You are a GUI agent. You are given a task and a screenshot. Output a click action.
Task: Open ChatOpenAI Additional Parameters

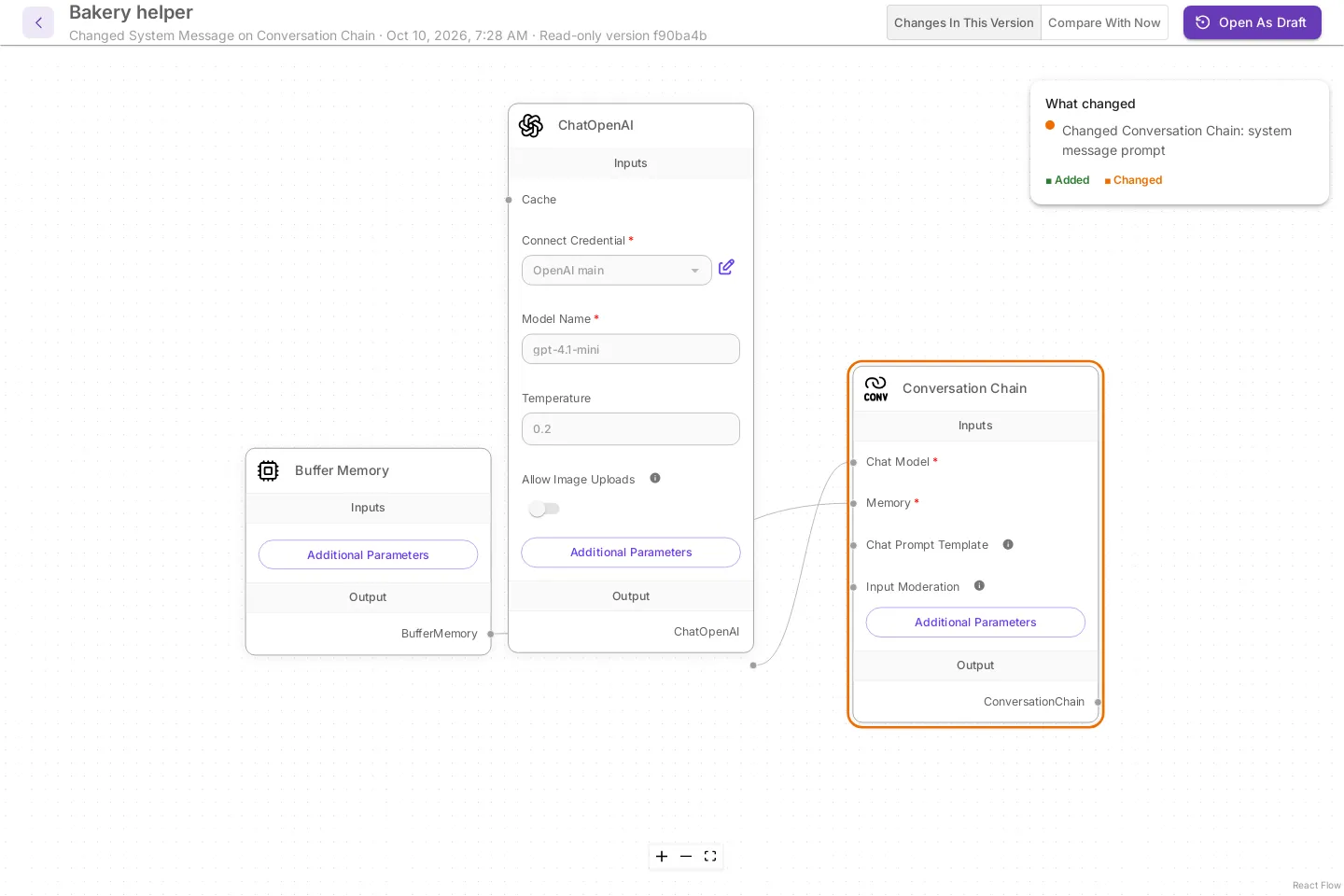coord(631,553)
